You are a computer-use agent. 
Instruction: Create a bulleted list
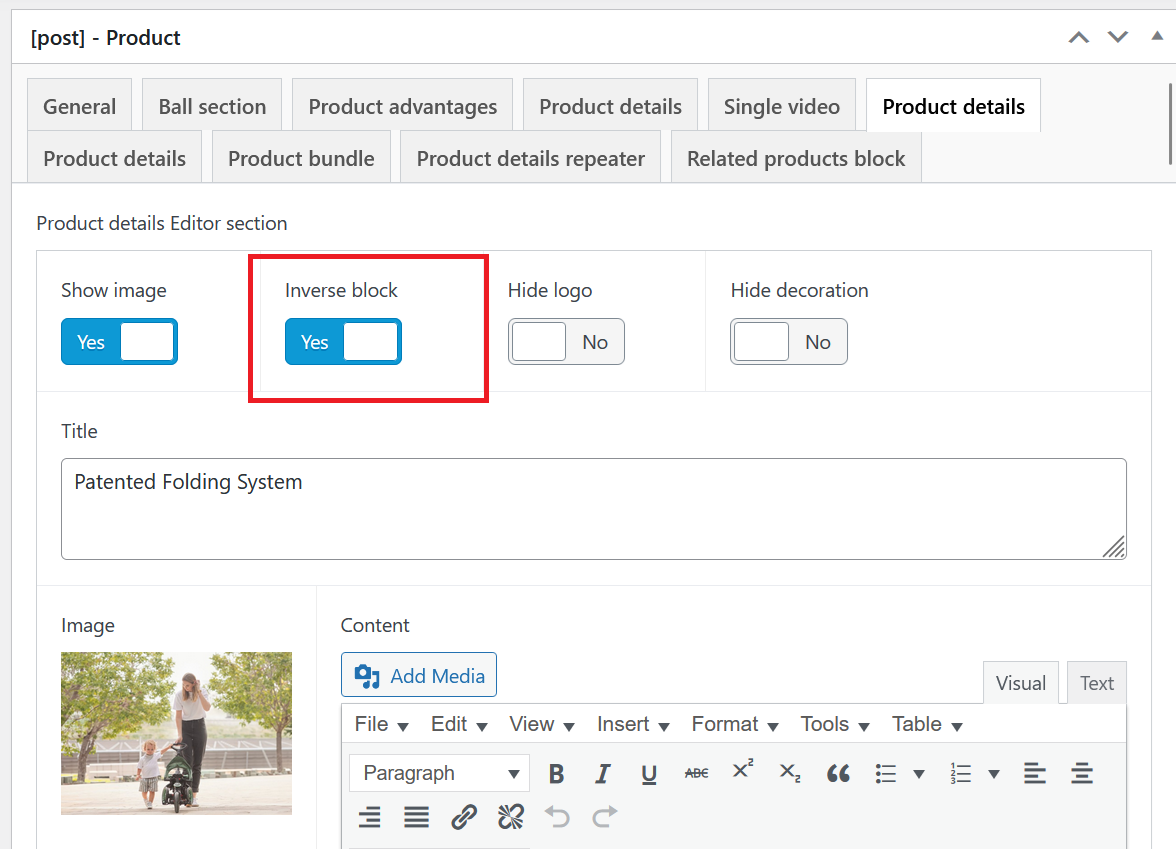[x=886, y=773]
